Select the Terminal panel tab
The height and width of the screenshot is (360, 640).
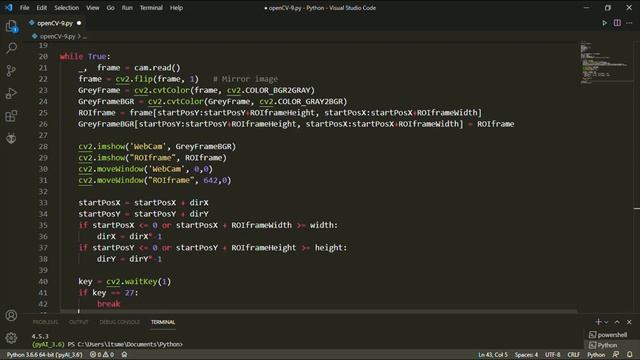tap(163, 322)
